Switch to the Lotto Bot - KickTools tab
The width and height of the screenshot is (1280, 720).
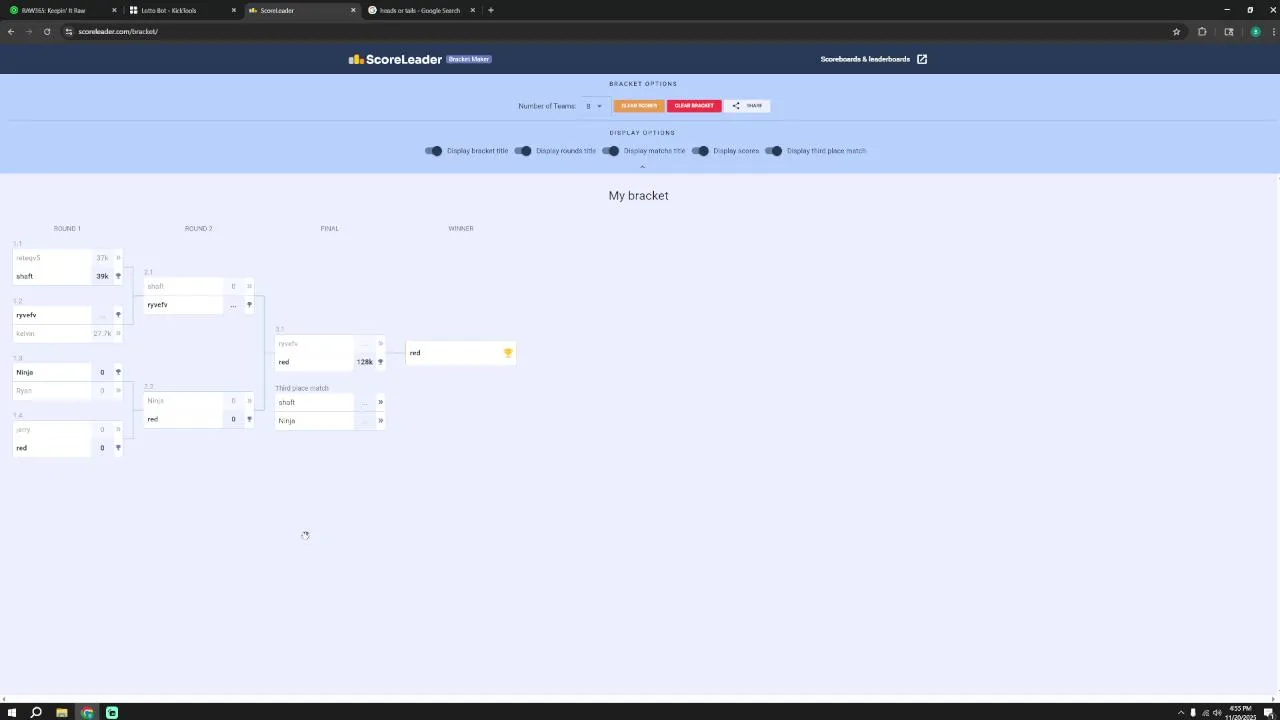pyautogui.click(x=181, y=10)
